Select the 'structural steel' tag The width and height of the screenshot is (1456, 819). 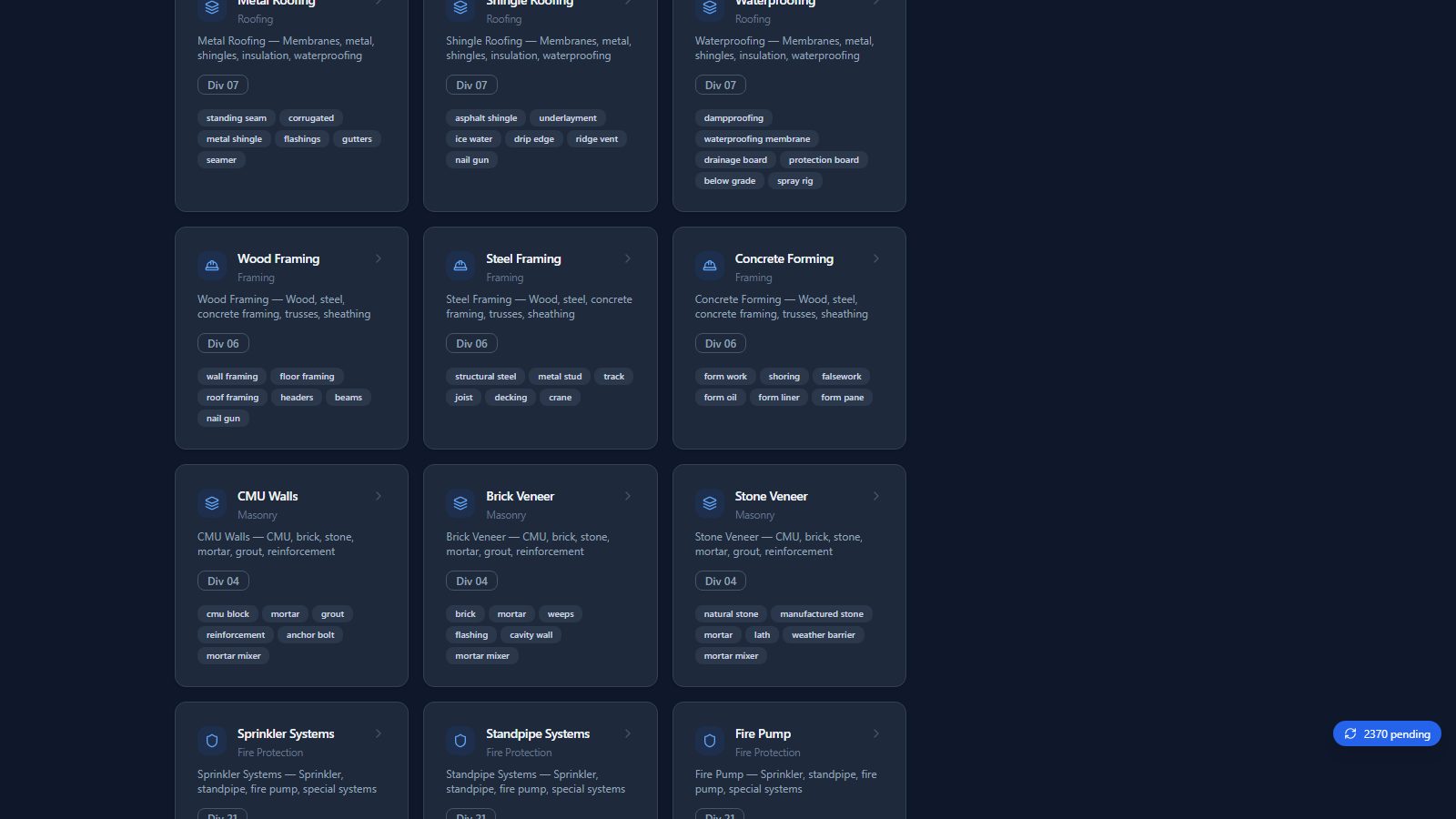486,376
